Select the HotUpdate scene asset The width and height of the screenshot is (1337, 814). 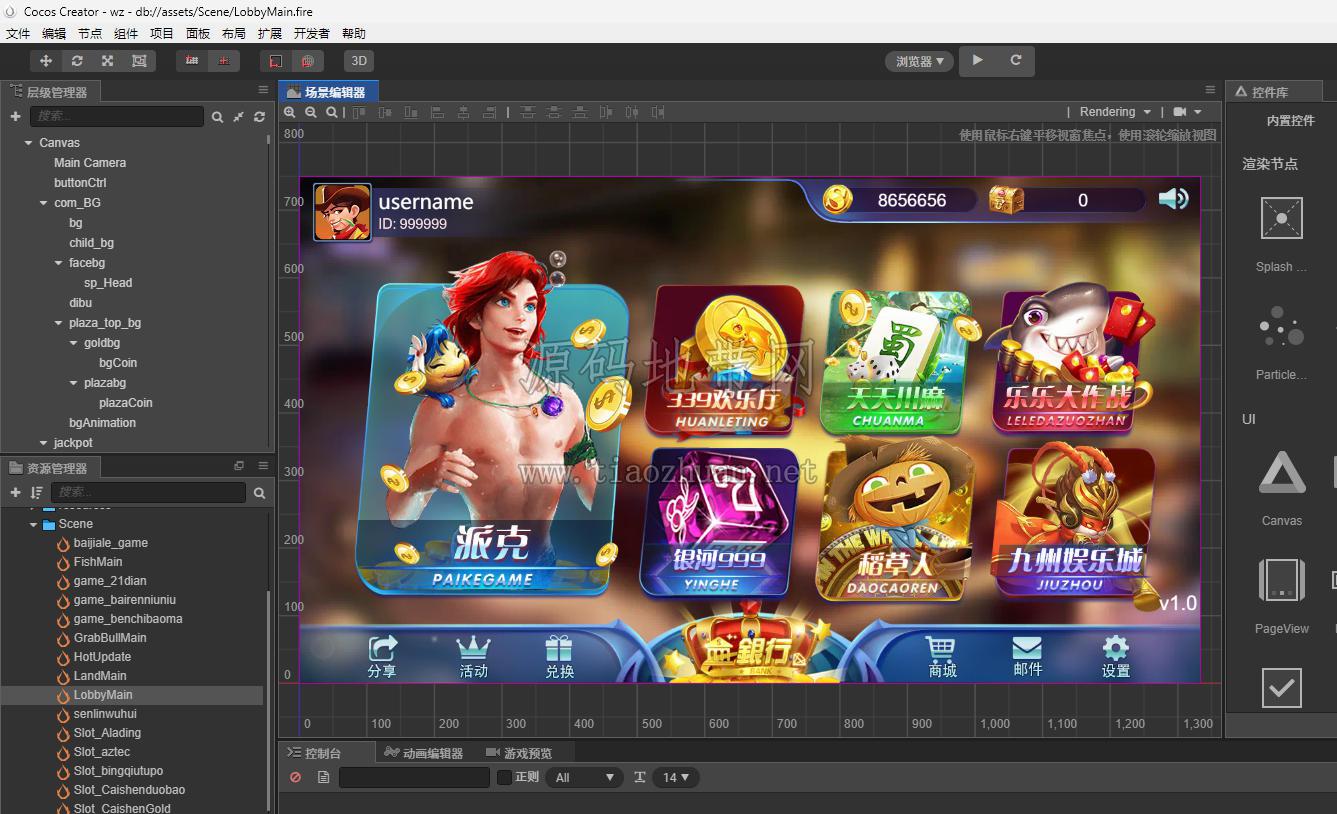(102, 657)
